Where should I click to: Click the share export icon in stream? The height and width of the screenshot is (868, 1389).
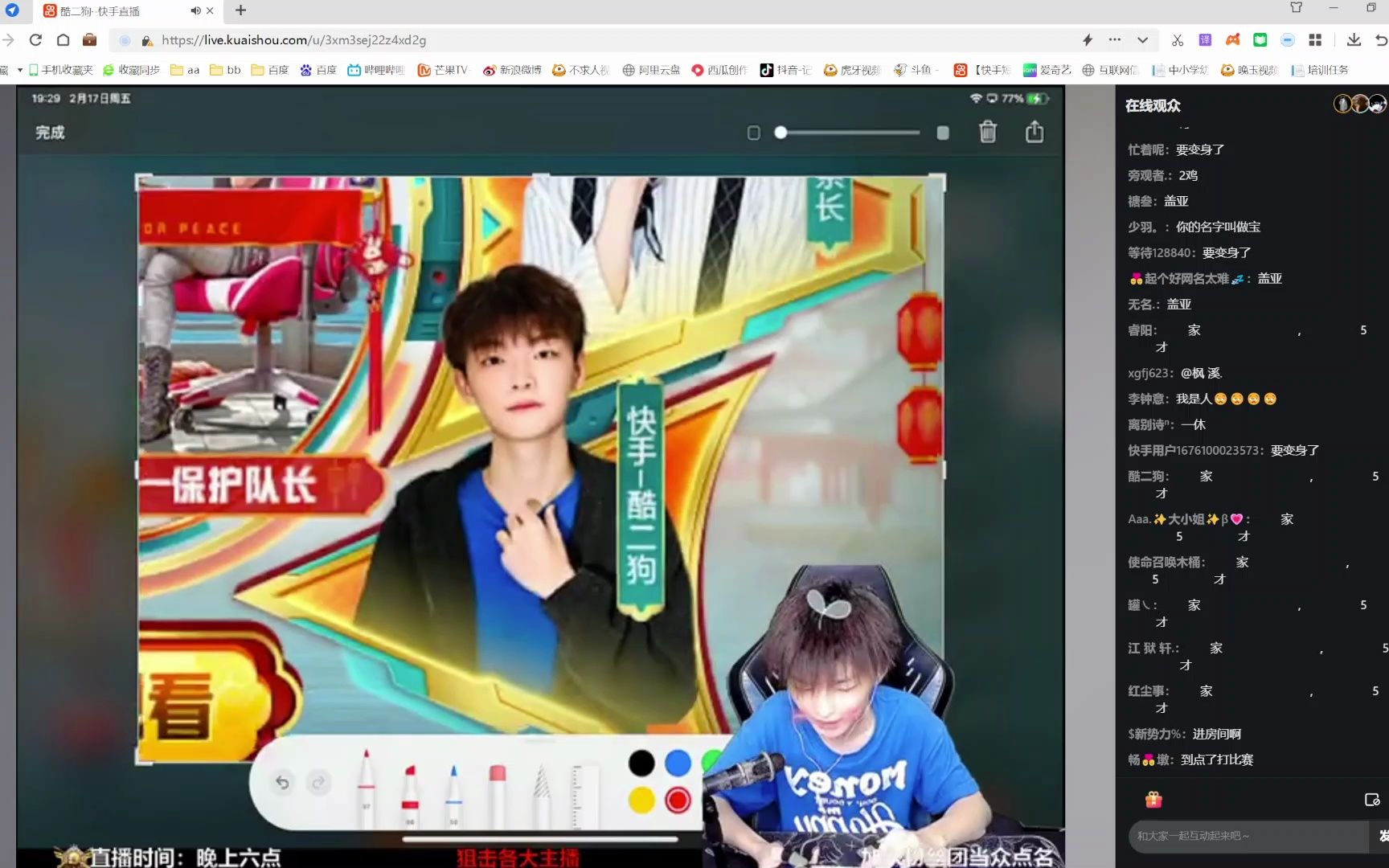(1035, 132)
